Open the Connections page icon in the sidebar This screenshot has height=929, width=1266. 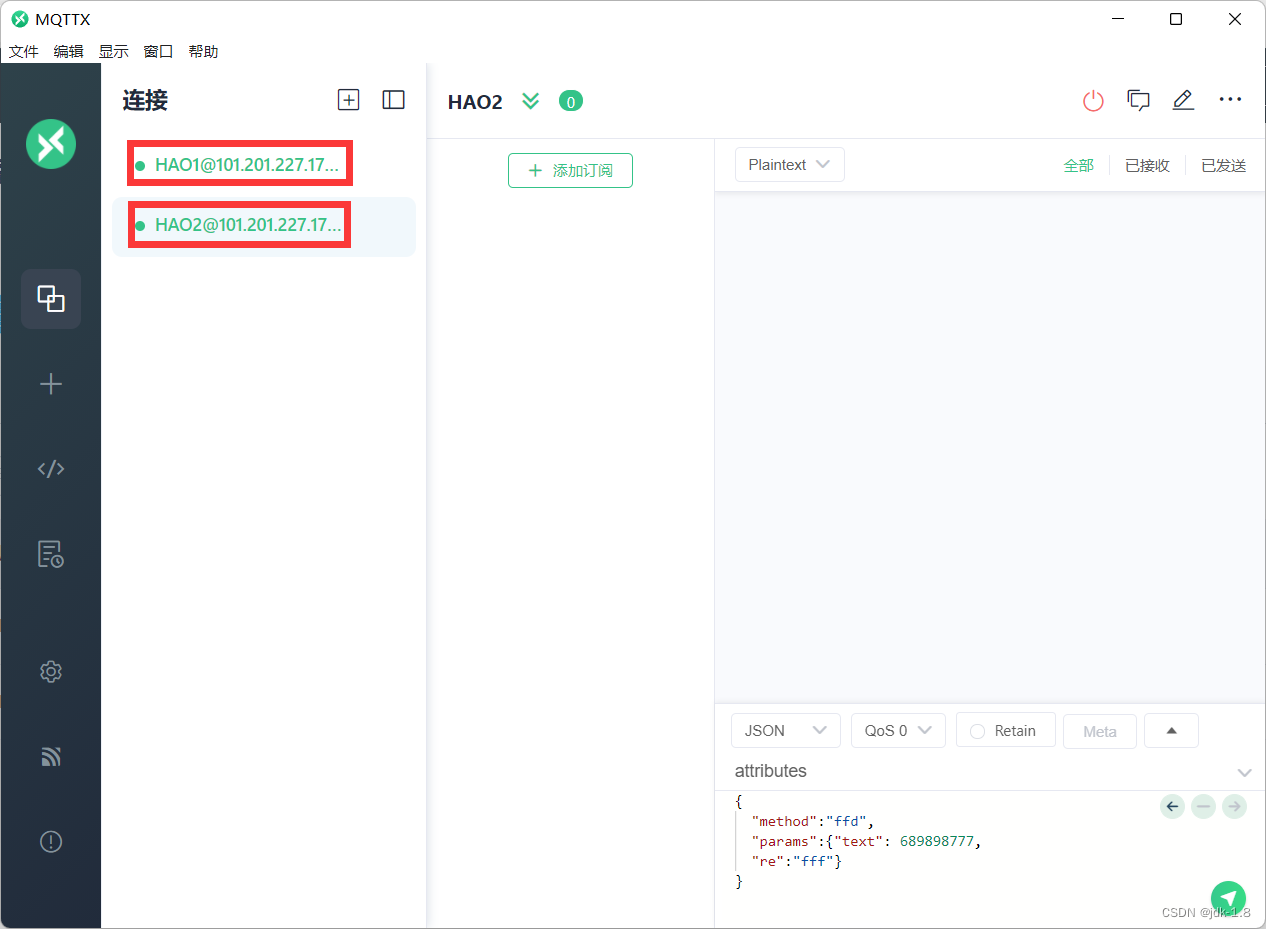51,299
